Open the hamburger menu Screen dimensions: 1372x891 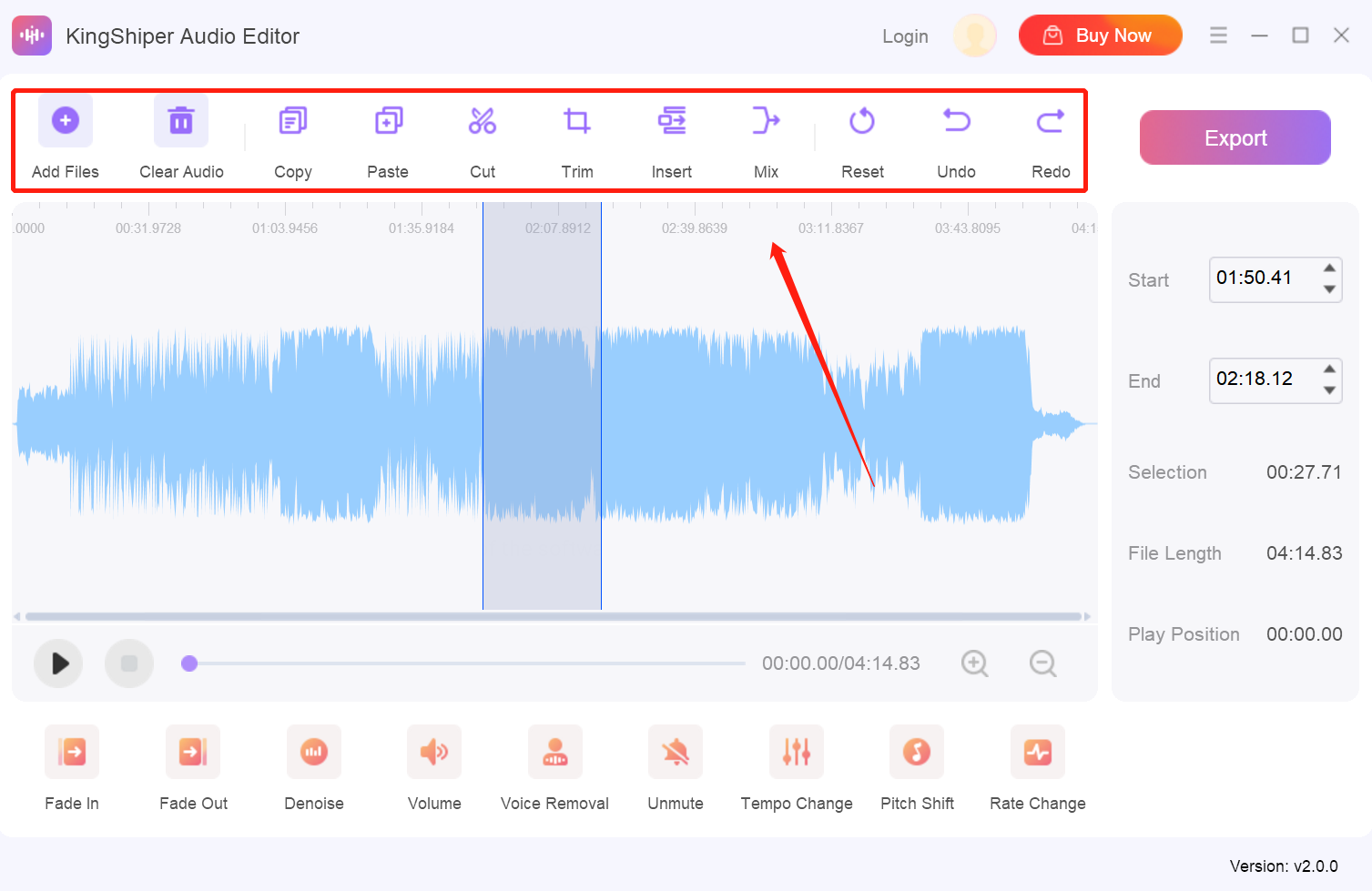click(1218, 35)
